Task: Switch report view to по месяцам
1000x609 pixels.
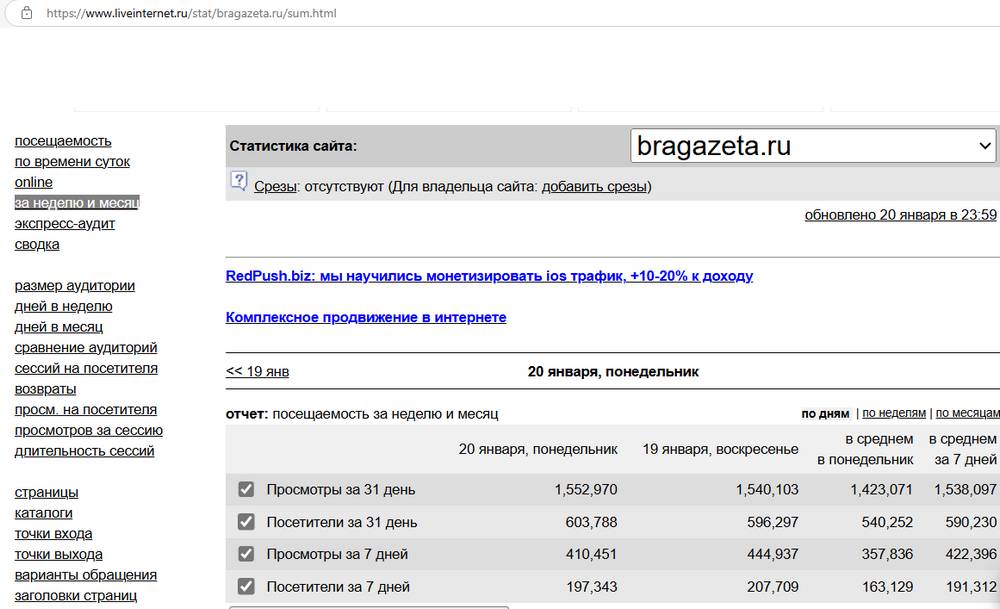Action: (x=967, y=413)
